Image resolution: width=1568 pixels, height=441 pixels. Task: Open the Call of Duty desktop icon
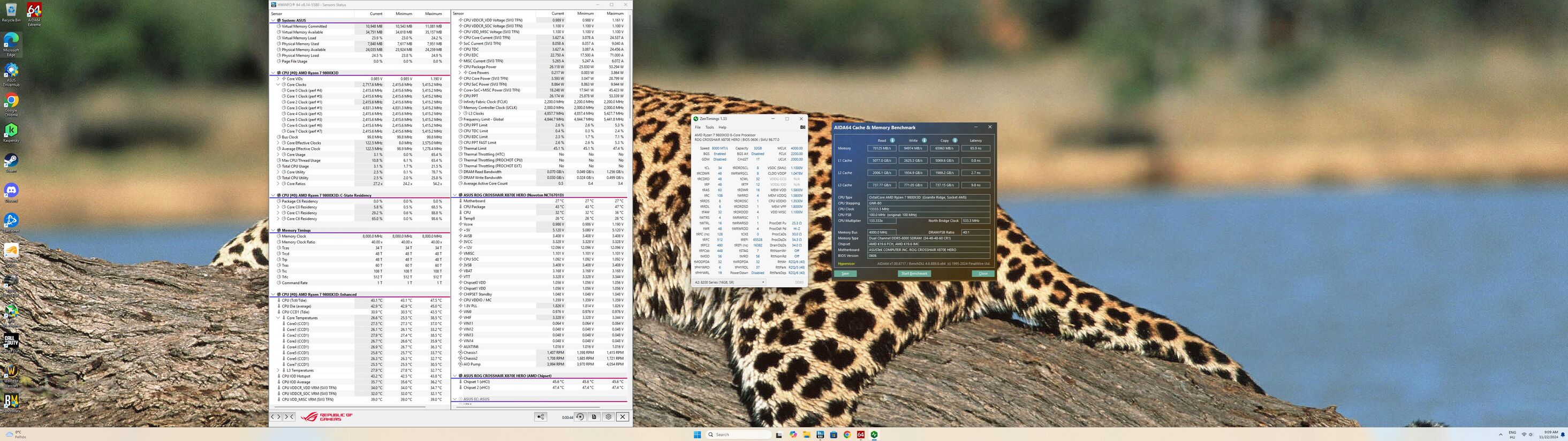(x=11, y=343)
